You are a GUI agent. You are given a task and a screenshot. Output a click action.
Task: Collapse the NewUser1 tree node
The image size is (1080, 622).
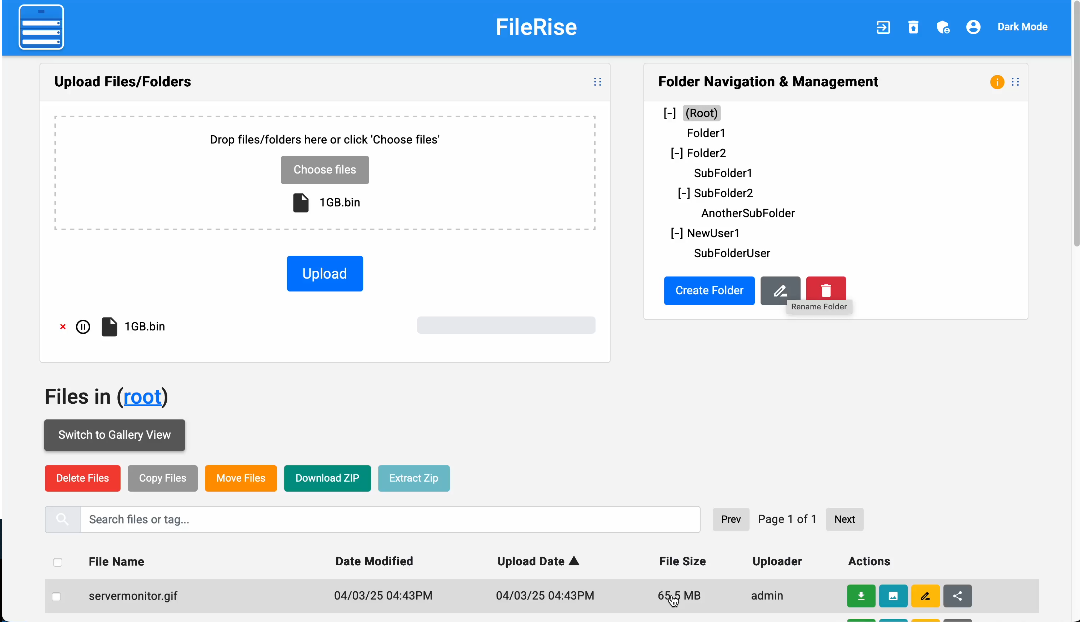677,233
